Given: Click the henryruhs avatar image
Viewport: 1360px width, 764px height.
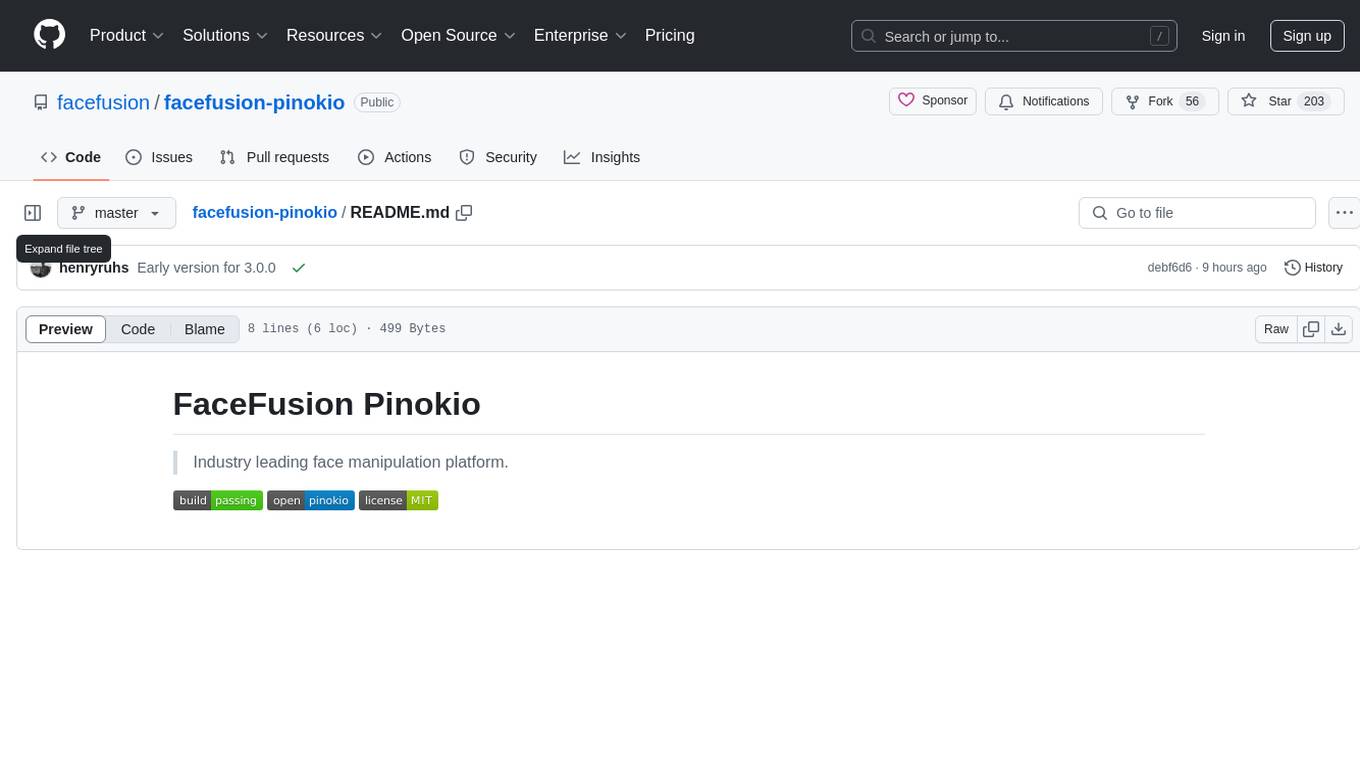Looking at the screenshot, I should coord(41,268).
